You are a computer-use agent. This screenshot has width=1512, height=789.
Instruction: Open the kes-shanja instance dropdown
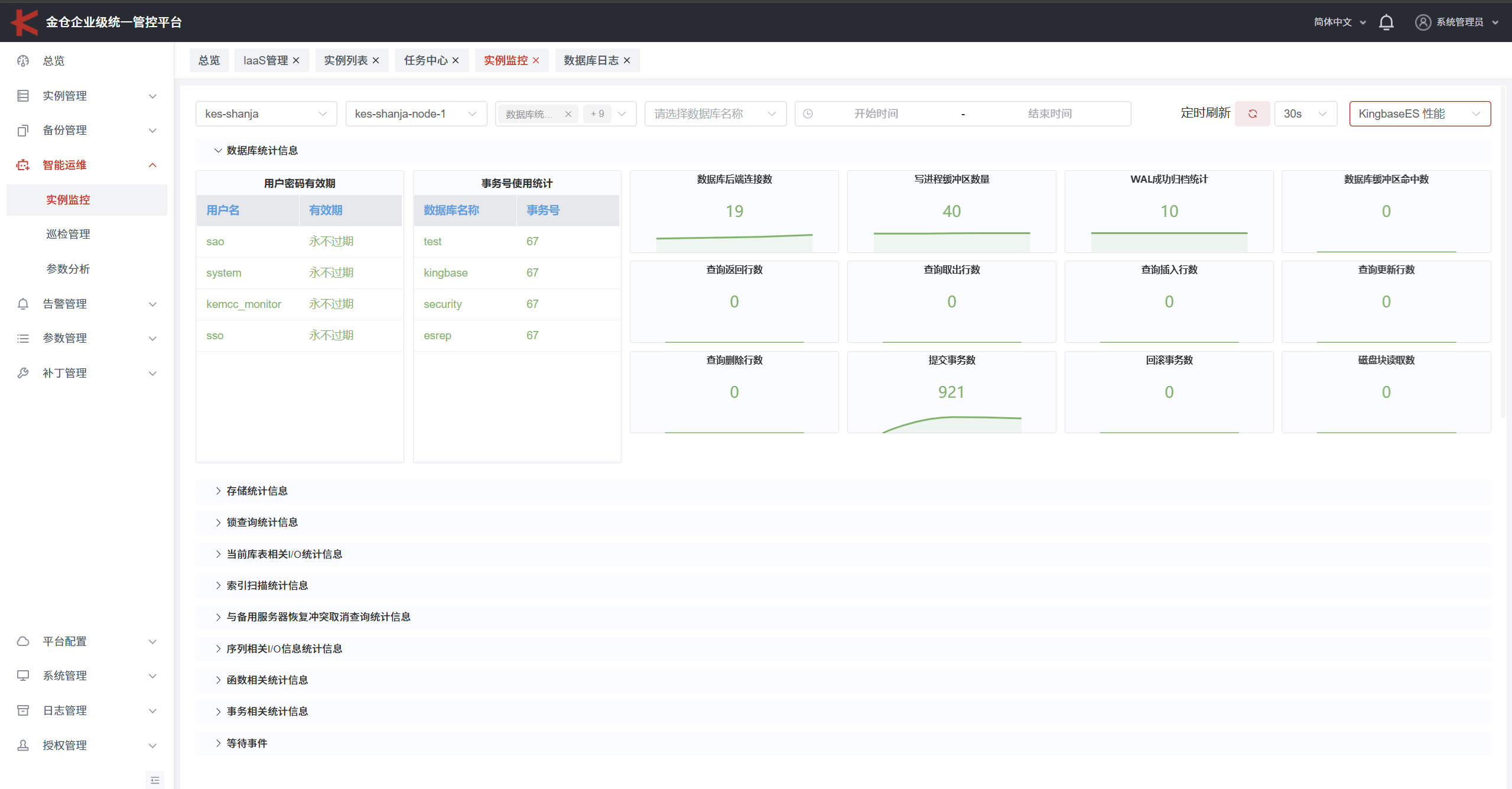266,113
